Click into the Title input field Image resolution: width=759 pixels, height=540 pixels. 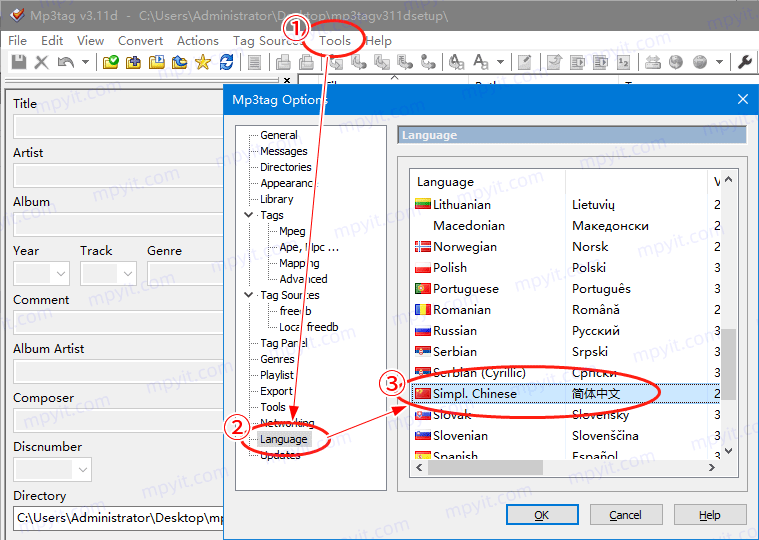pos(119,127)
